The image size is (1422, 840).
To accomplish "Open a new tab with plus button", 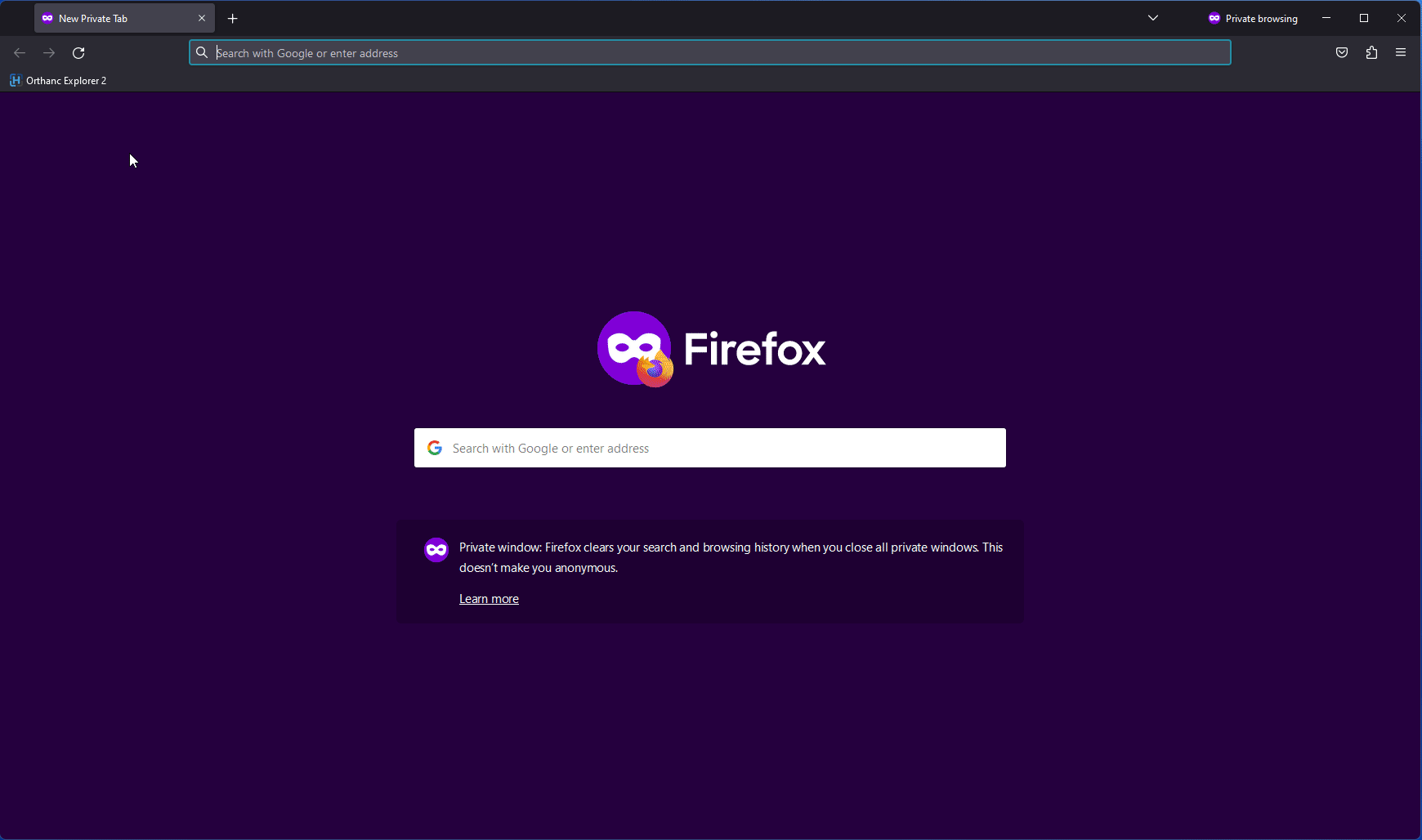I will (x=233, y=18).
